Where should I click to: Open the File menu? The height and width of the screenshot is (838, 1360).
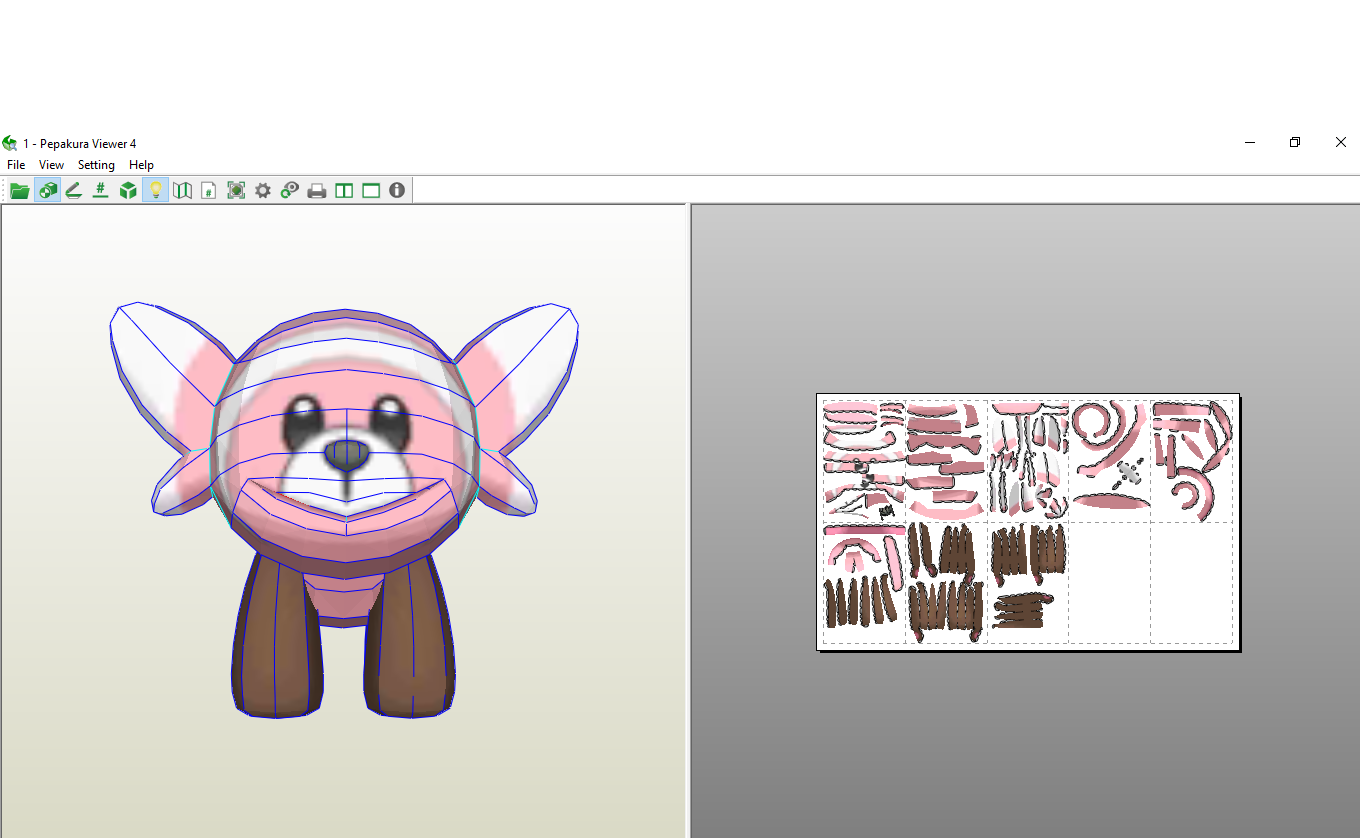coord(16,165)
